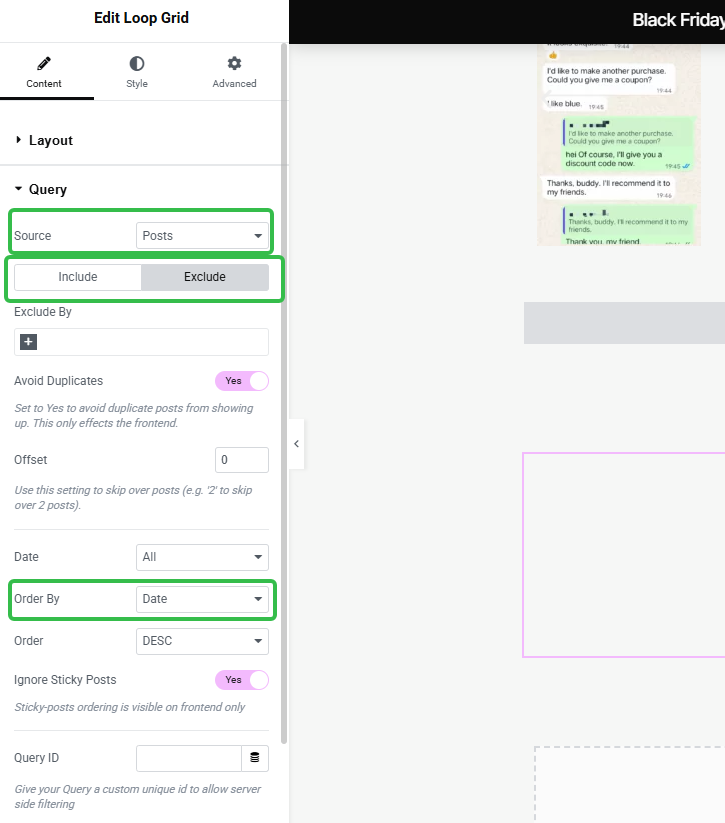The width and height of the screenshot is (725, 823).
Task: Collapse the editor panel with arrow handle
Action: pos(297,444)
